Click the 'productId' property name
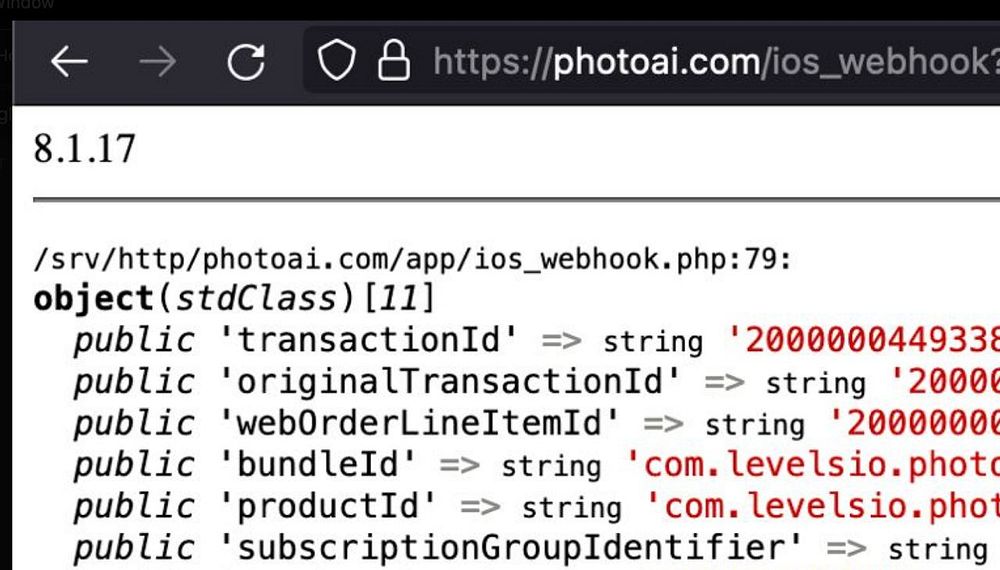The width and height of the screenshot is (1000, 570). pyautogui.click(x=327, y=506)
